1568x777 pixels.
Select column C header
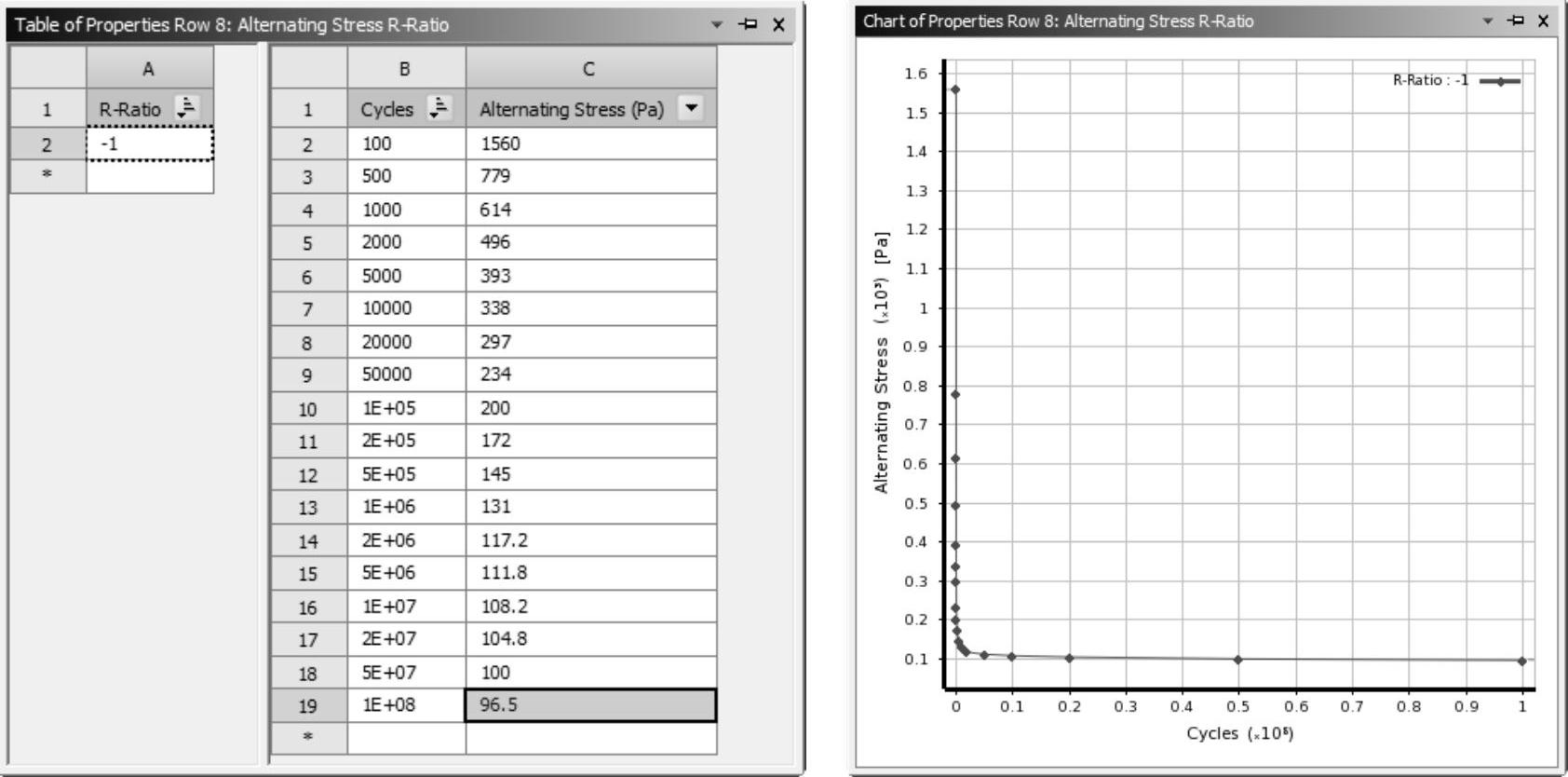tap(591, 68)
